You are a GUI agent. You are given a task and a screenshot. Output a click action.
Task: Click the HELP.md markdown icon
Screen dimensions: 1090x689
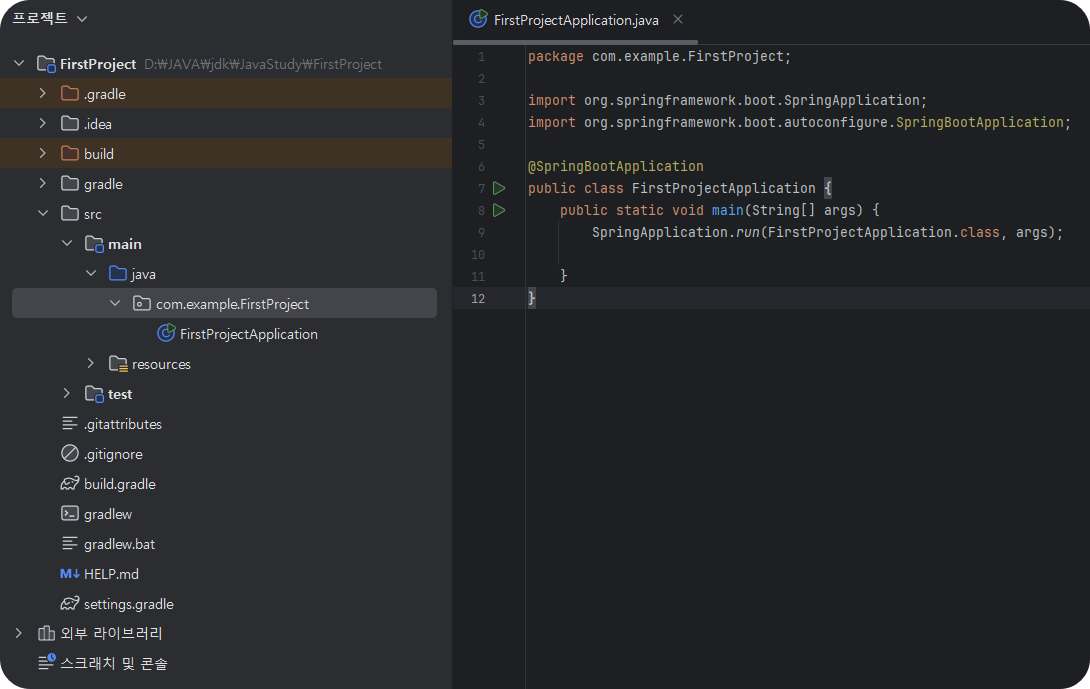[70, 574]
